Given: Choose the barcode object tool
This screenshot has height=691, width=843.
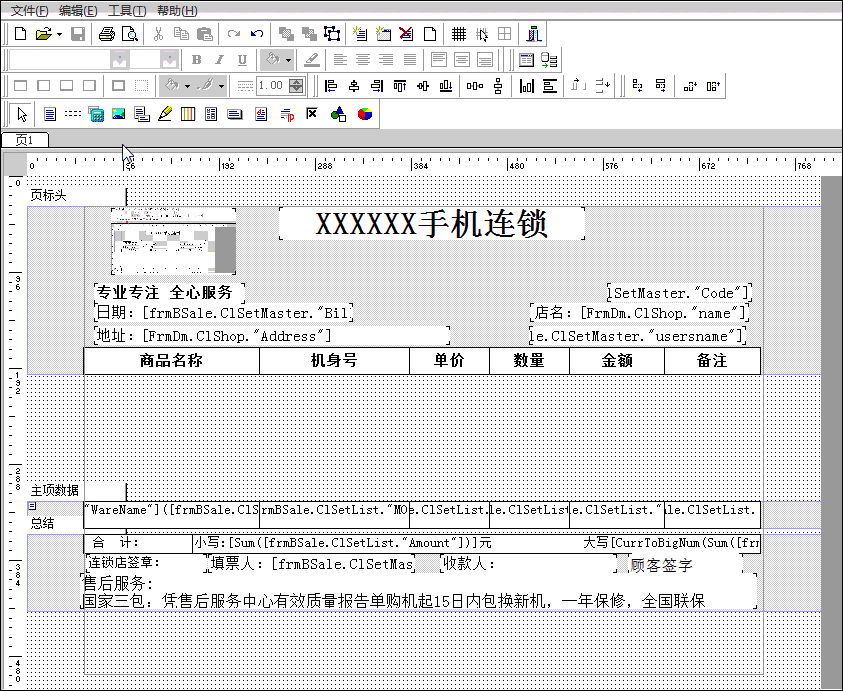Looking at the screenshot, I should tap(188, 114).
